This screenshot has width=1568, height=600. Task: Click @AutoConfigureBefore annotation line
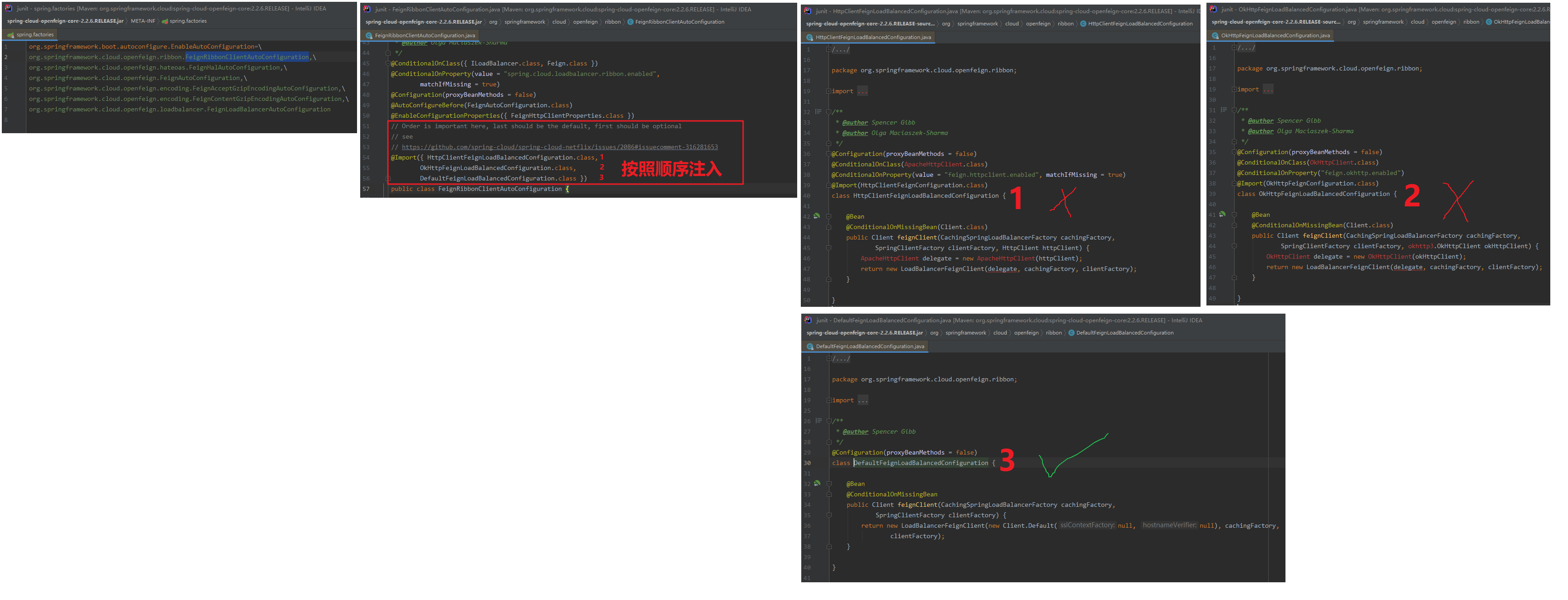[x=481, y=105]
